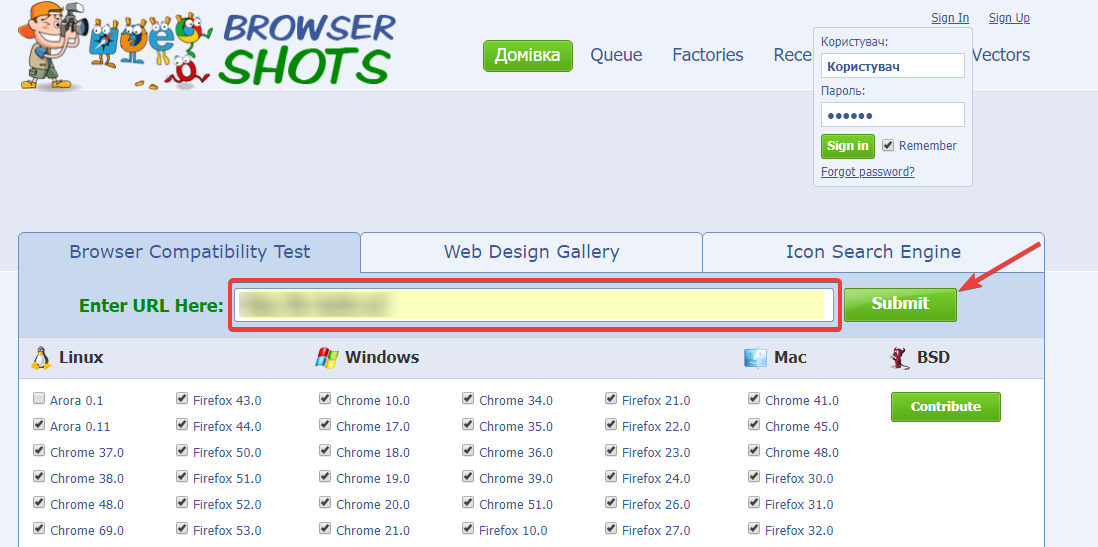Enable the Arora 0.1 checkbox

pos(39,399)
